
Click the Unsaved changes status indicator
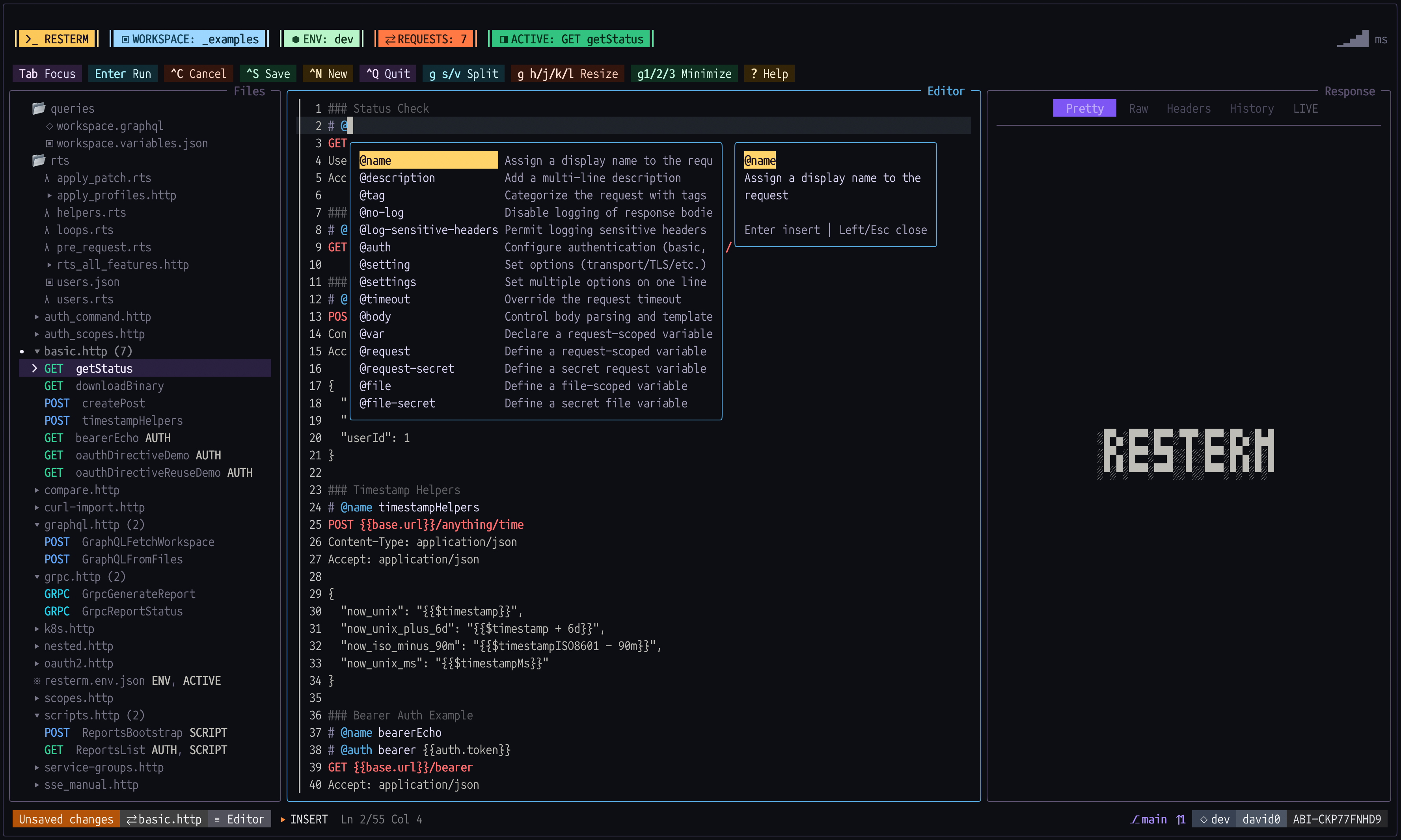(66, 819)
